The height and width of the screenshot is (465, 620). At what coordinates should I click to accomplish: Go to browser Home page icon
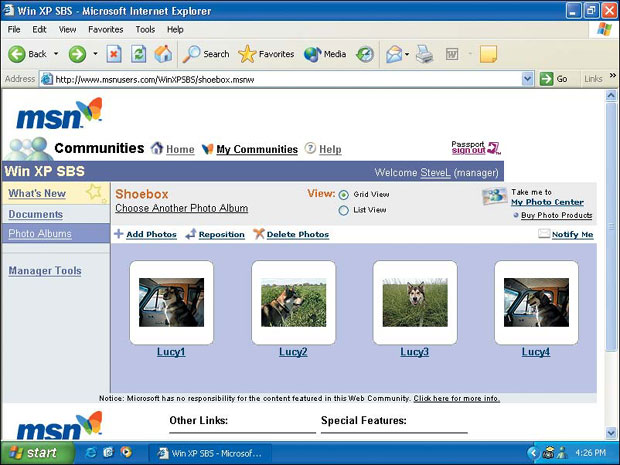[163, 54]
